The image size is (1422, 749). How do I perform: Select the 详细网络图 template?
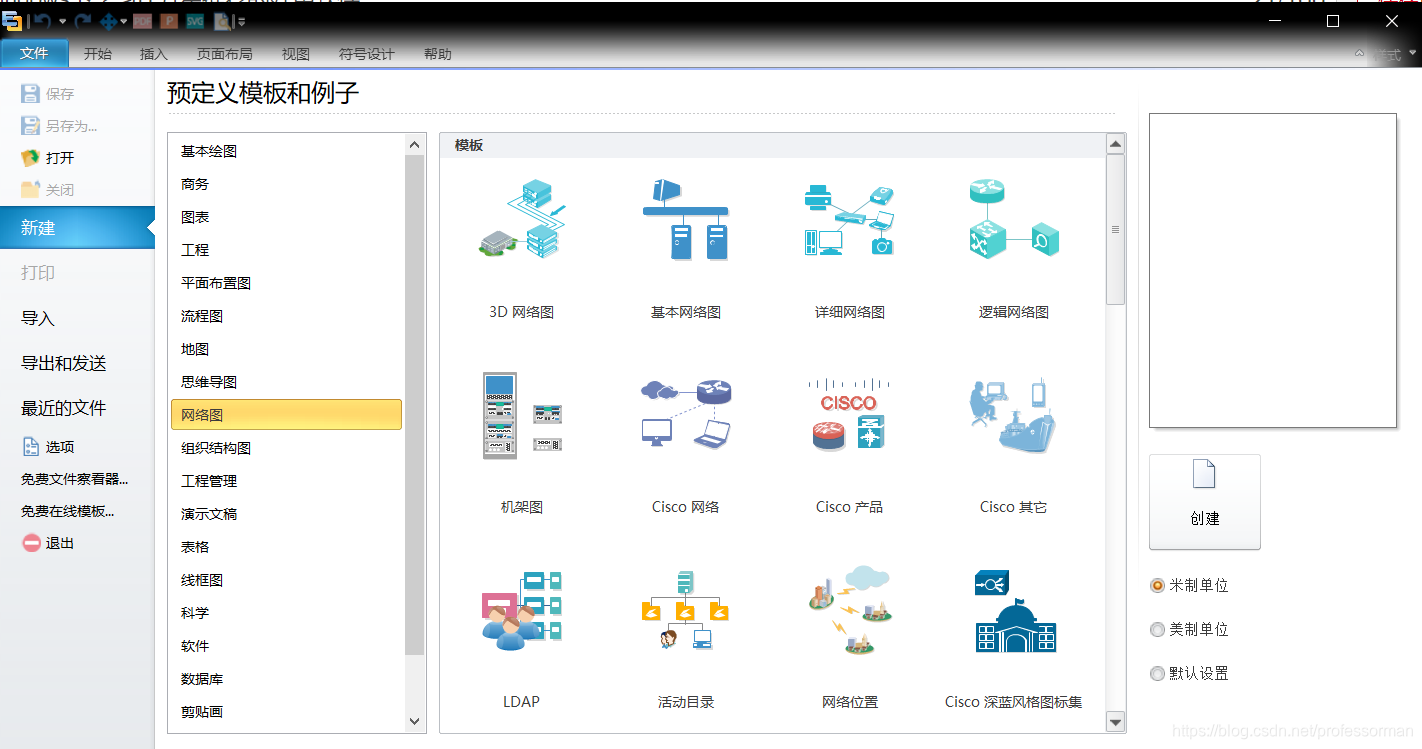click(x=849, y=249)
